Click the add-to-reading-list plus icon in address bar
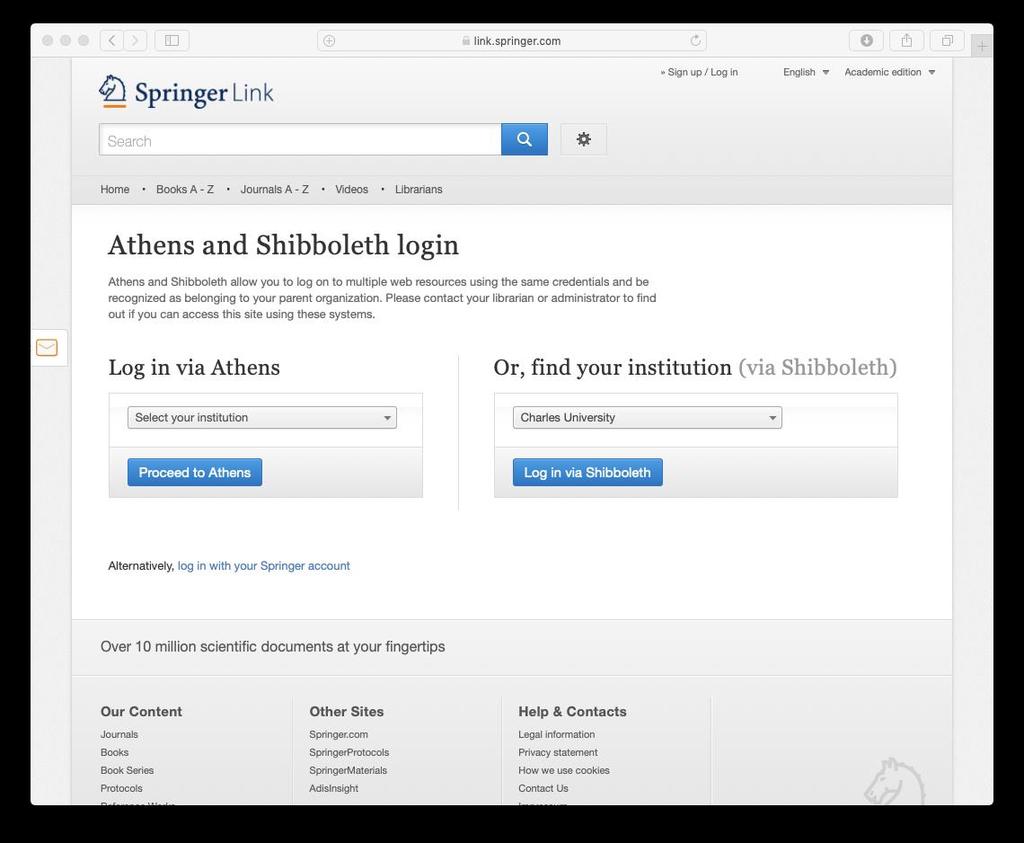The image size is (1024, 843). pos(330,40)
